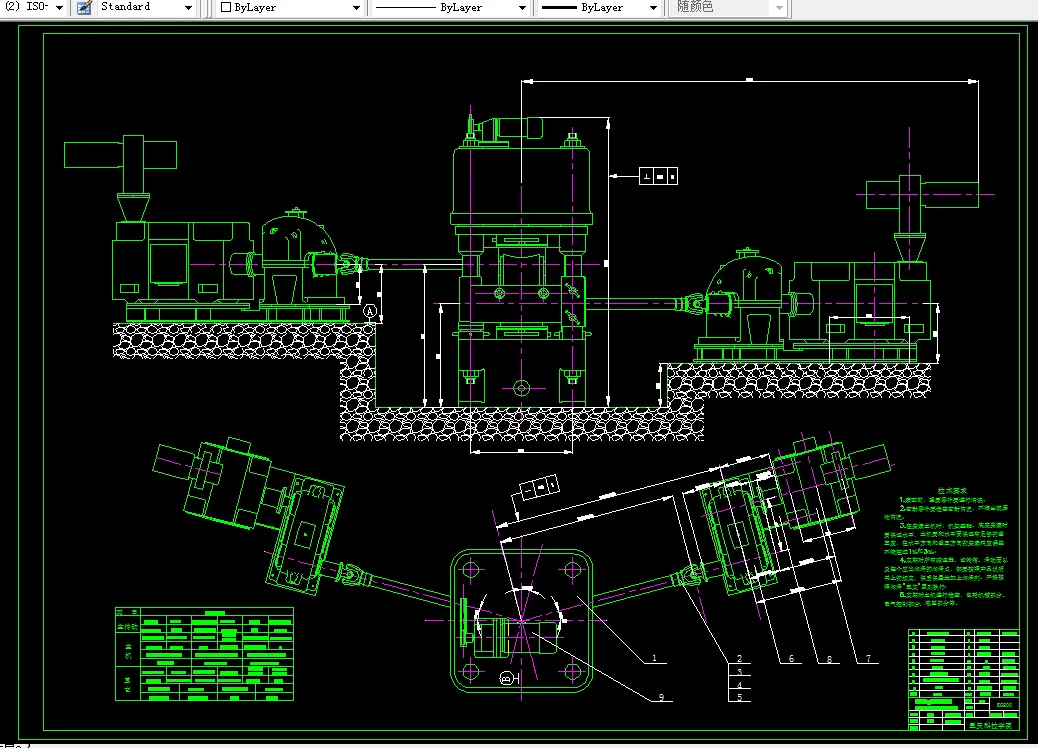1038x748 pixels.
Task: Select the 技术要求 heading text
Action: tap(951, 491)
